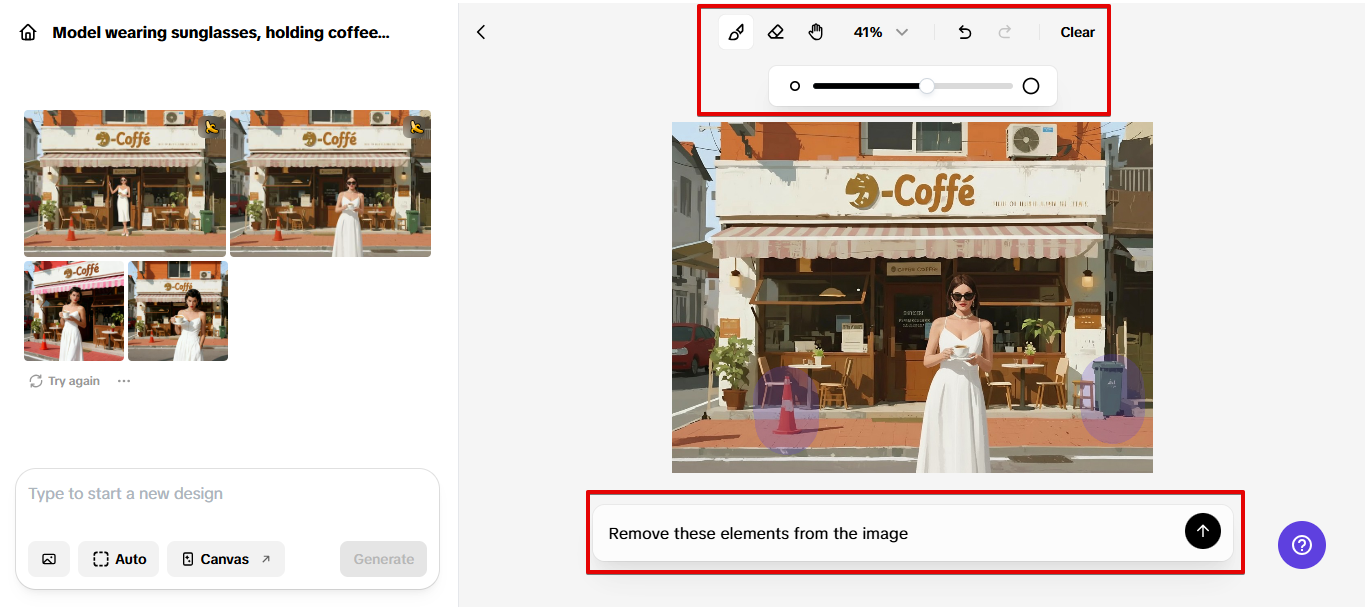Adjust the brush size slider handle
This screenshot has width=1365, height=607.
coord(927,85)
